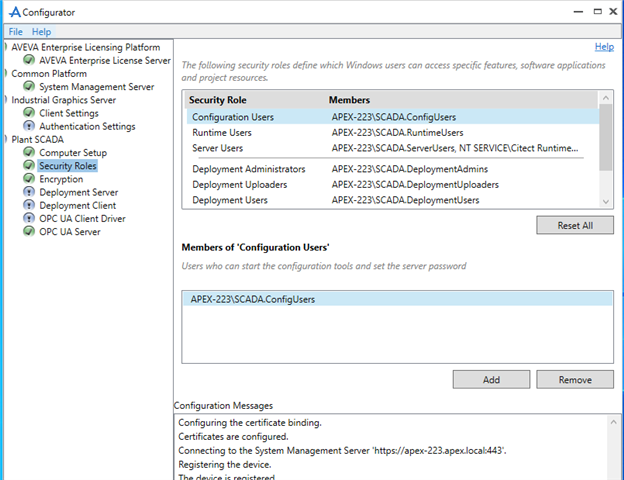Click the Members column header
This screenshot has width=624, height=480.
pos(349,100)
